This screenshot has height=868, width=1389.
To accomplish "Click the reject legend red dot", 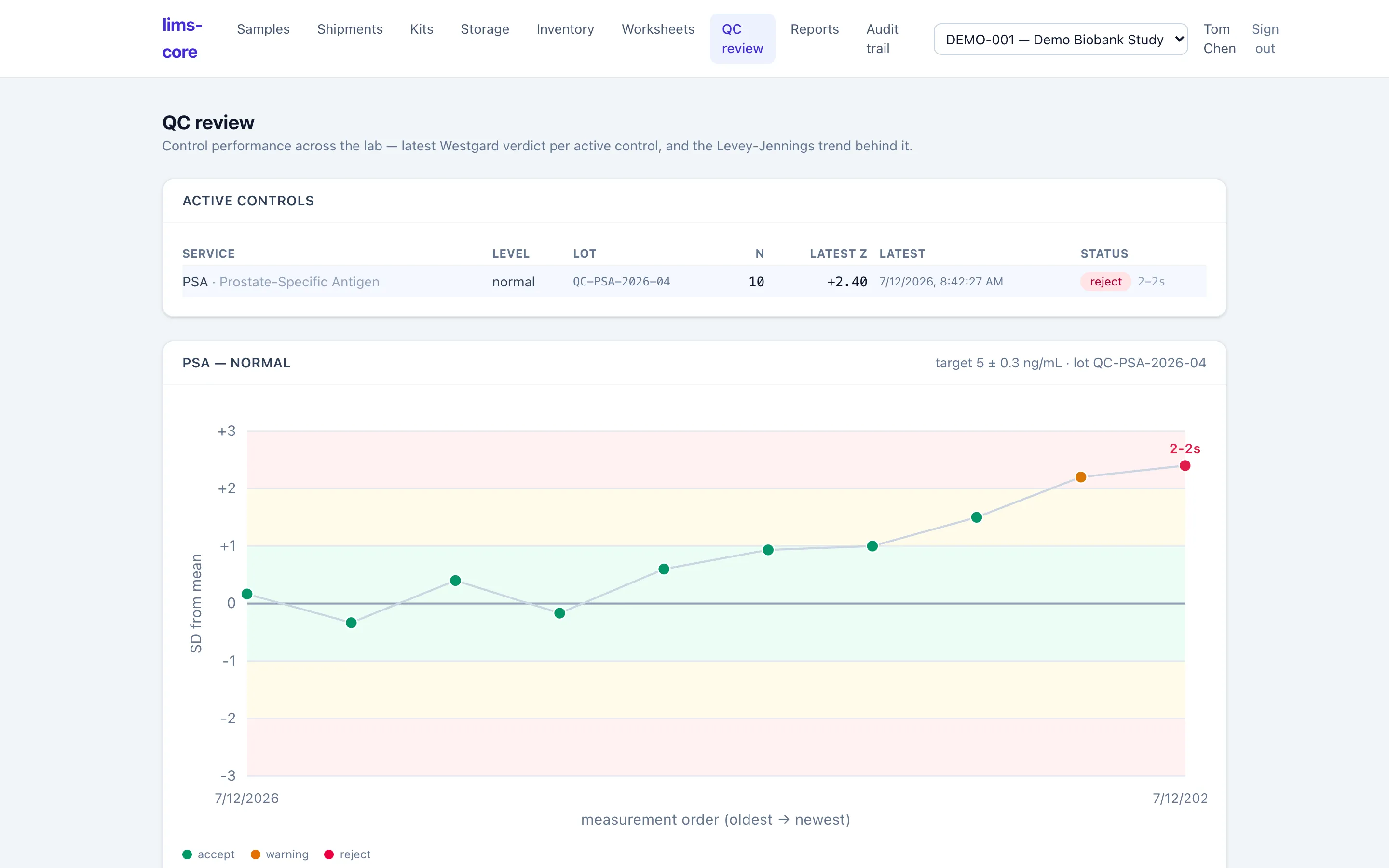I will [x=329, y=854].
